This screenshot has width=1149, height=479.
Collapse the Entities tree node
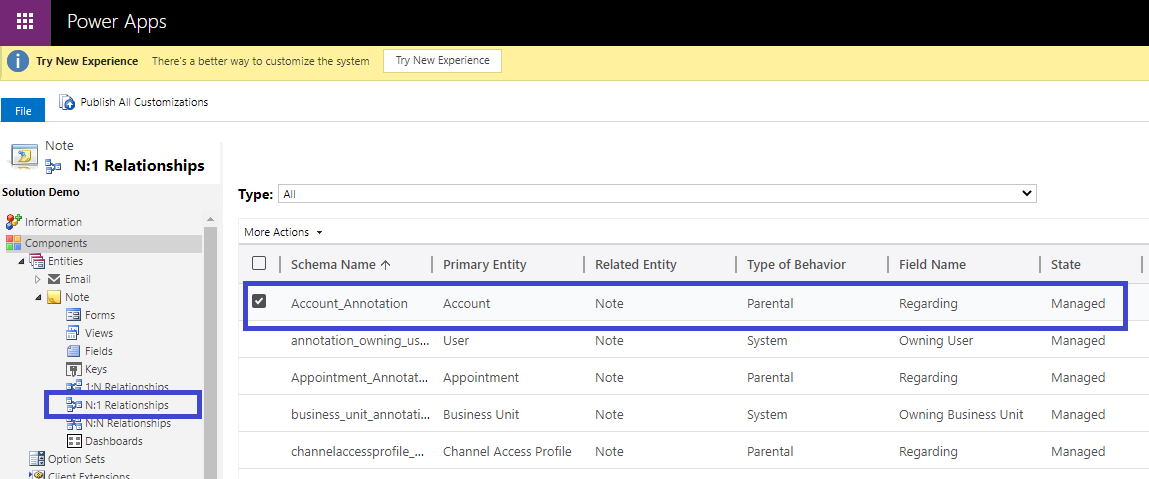(x=21, y=261)
